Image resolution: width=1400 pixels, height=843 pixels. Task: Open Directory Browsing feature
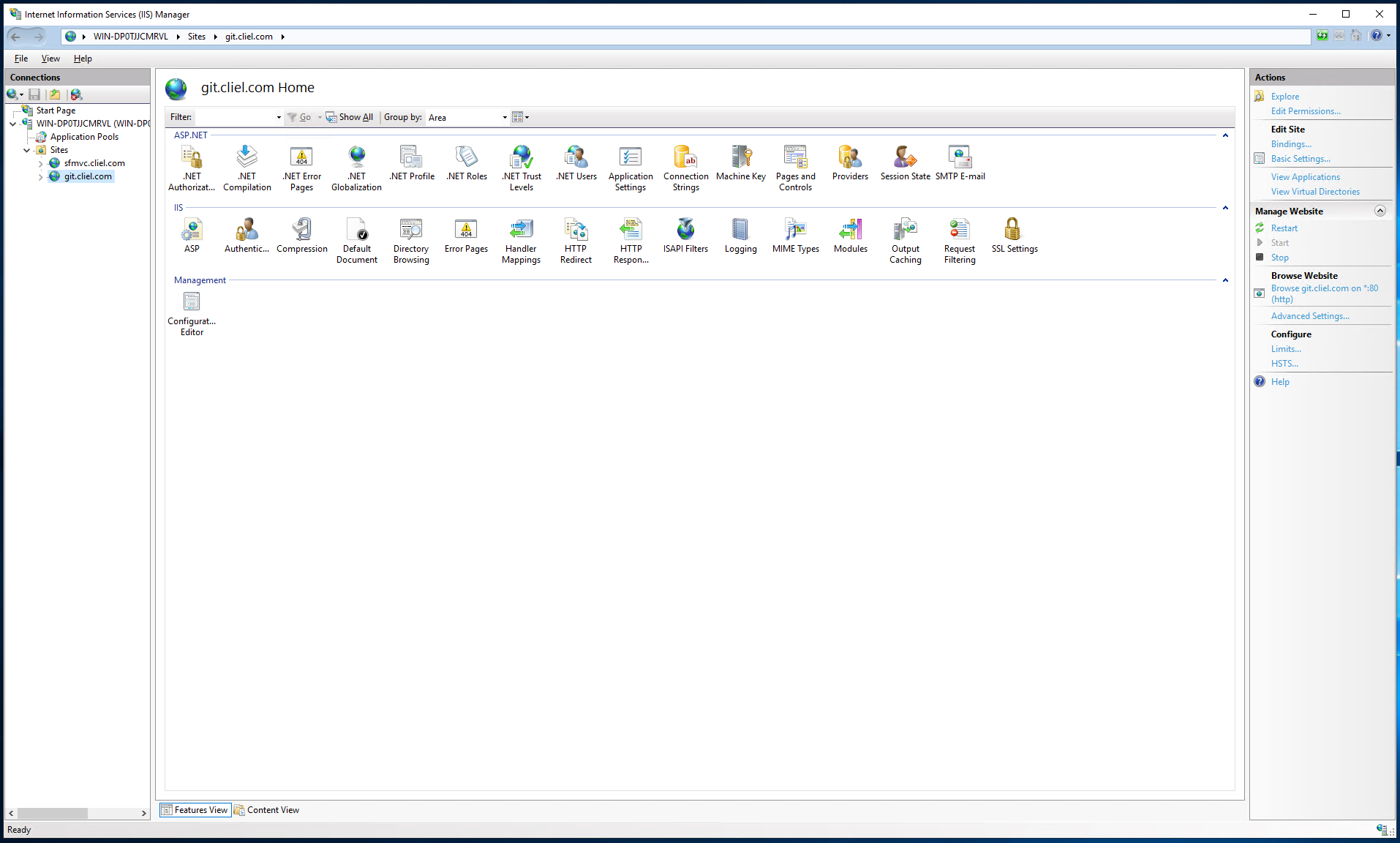pyautogui.click(x=411, y=240)
